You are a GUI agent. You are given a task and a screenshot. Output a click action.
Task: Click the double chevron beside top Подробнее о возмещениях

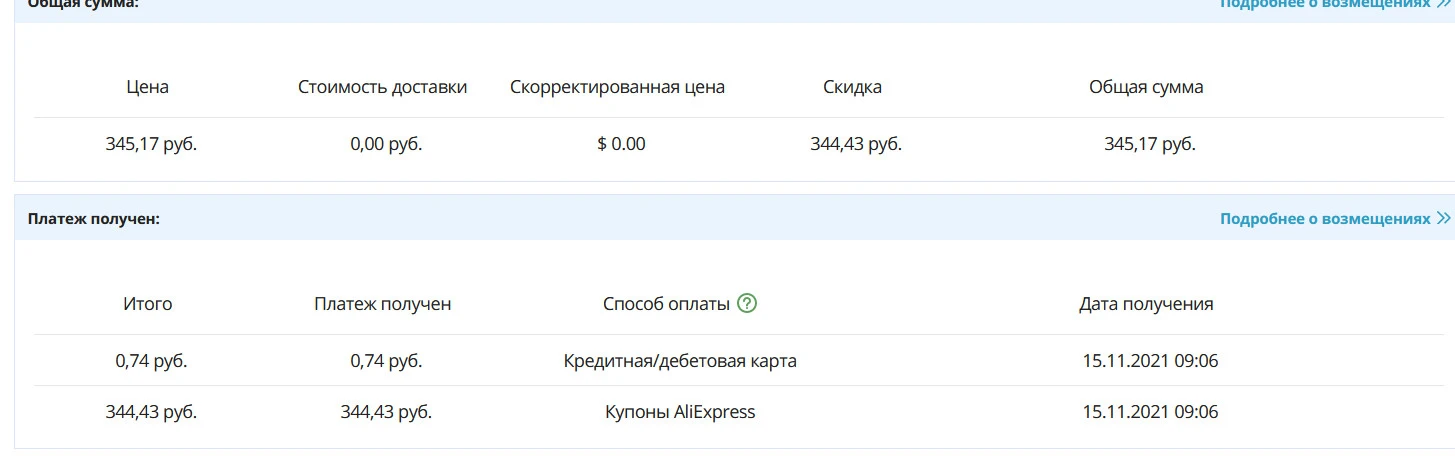pos(1443,4)
